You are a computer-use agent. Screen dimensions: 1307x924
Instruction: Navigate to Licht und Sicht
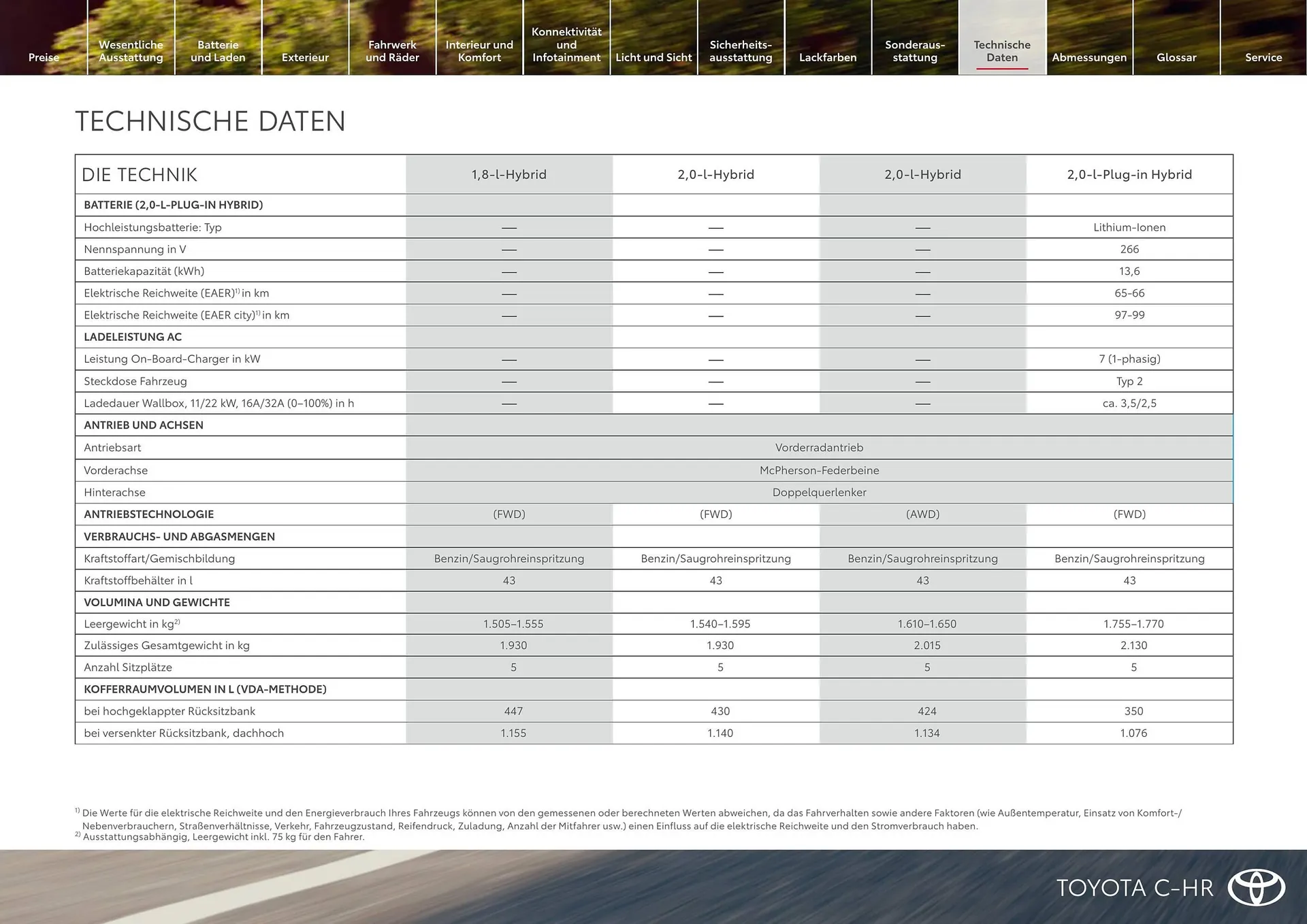[x=653, y=57]
